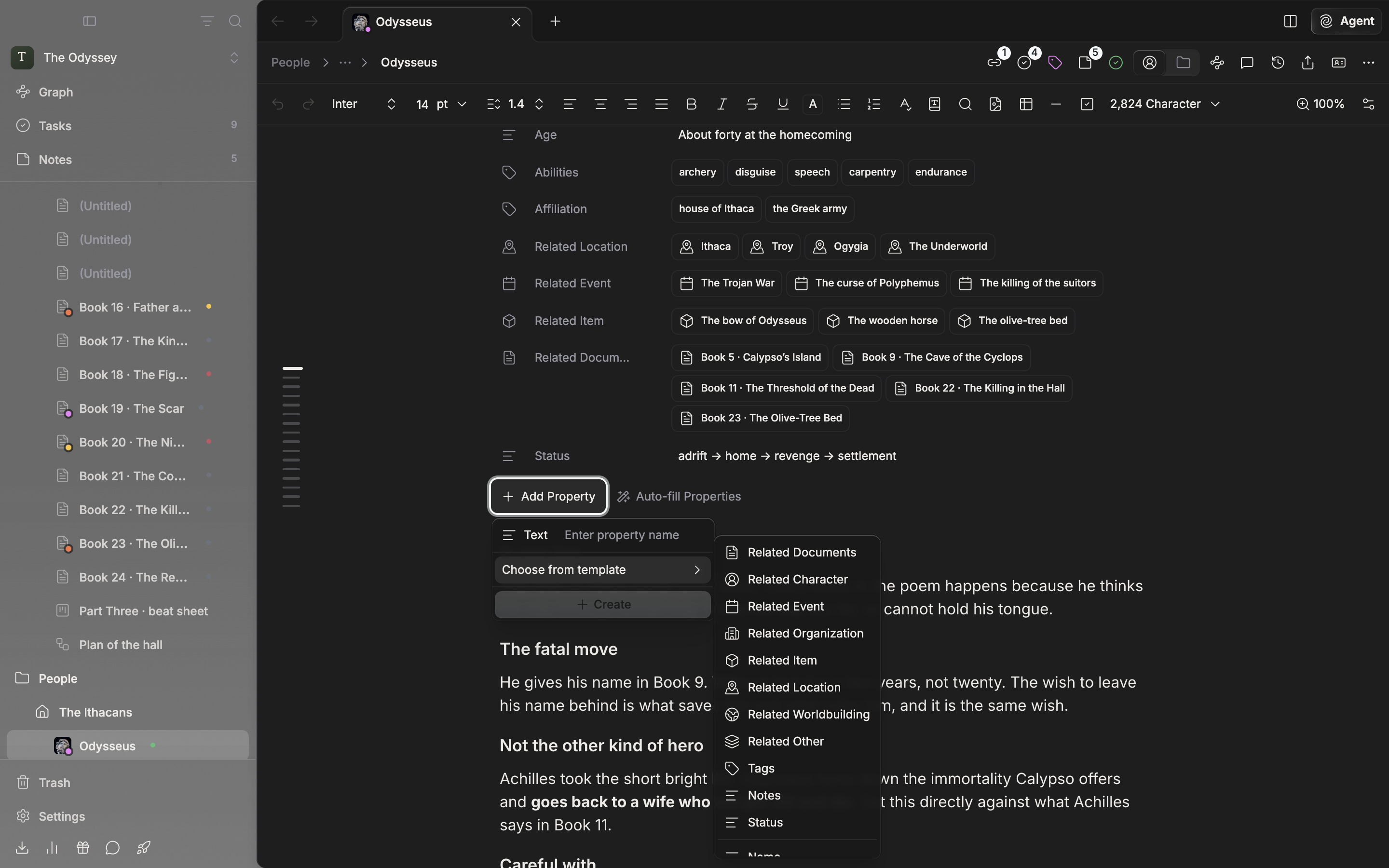
Task: Select Related Documents template
Action: [797, 552]
